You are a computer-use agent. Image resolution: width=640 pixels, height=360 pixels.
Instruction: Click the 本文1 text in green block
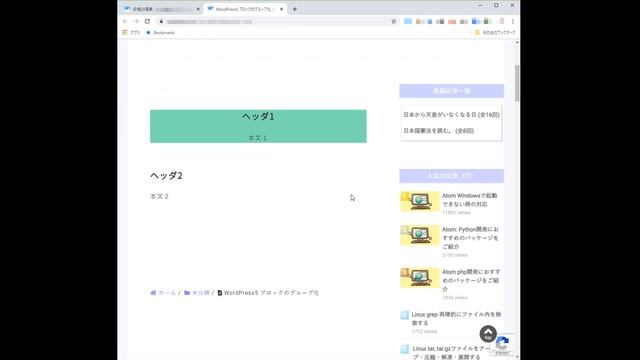tap(258, 138)
